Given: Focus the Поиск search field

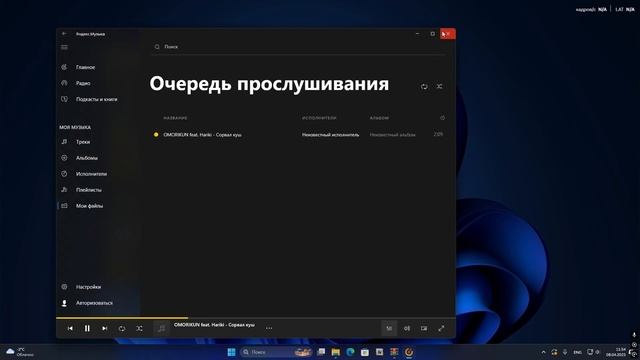Looking at the screenshot, I should [298, 47].
